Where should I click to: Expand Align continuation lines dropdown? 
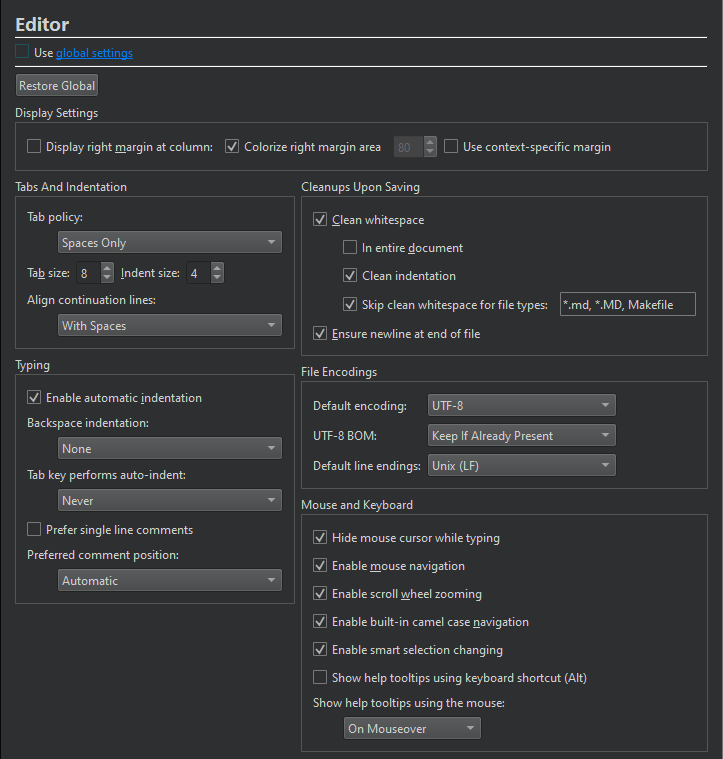click(169, 326)
